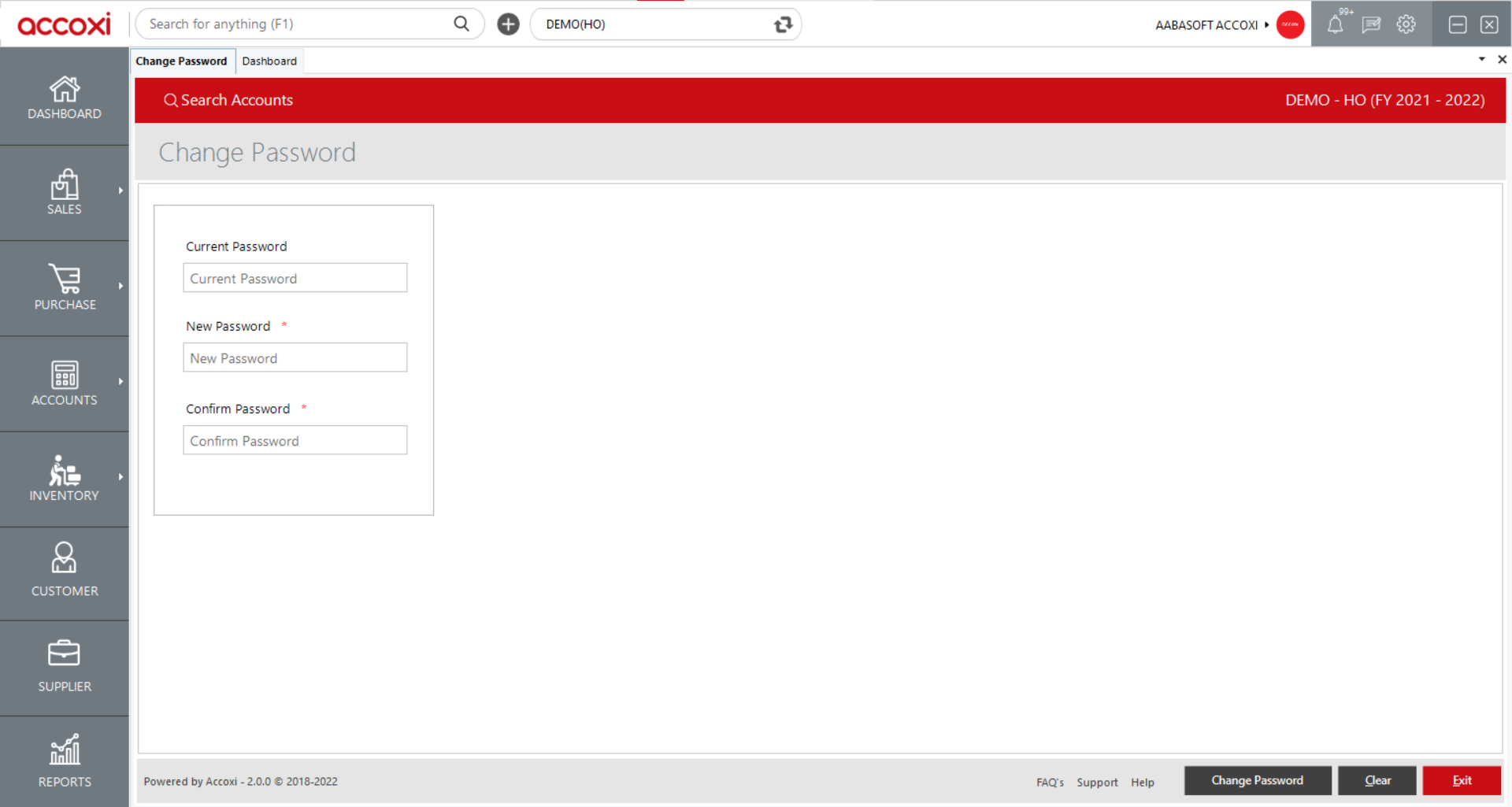Open the Dashboard sidebar module
The width and height of the screenshot is (1512, 807).
[65, 98]
